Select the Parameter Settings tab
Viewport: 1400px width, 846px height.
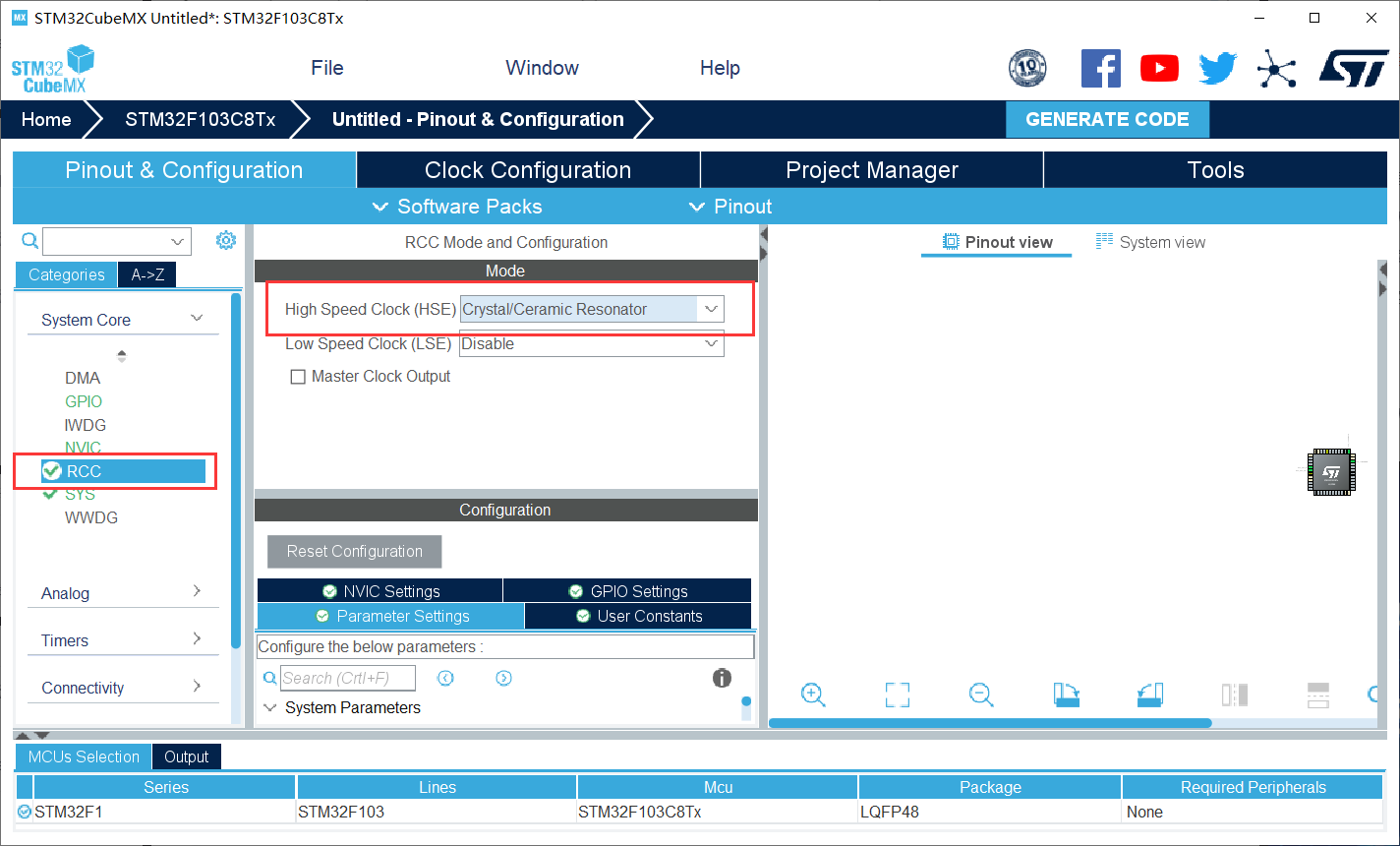click(390, 616)
